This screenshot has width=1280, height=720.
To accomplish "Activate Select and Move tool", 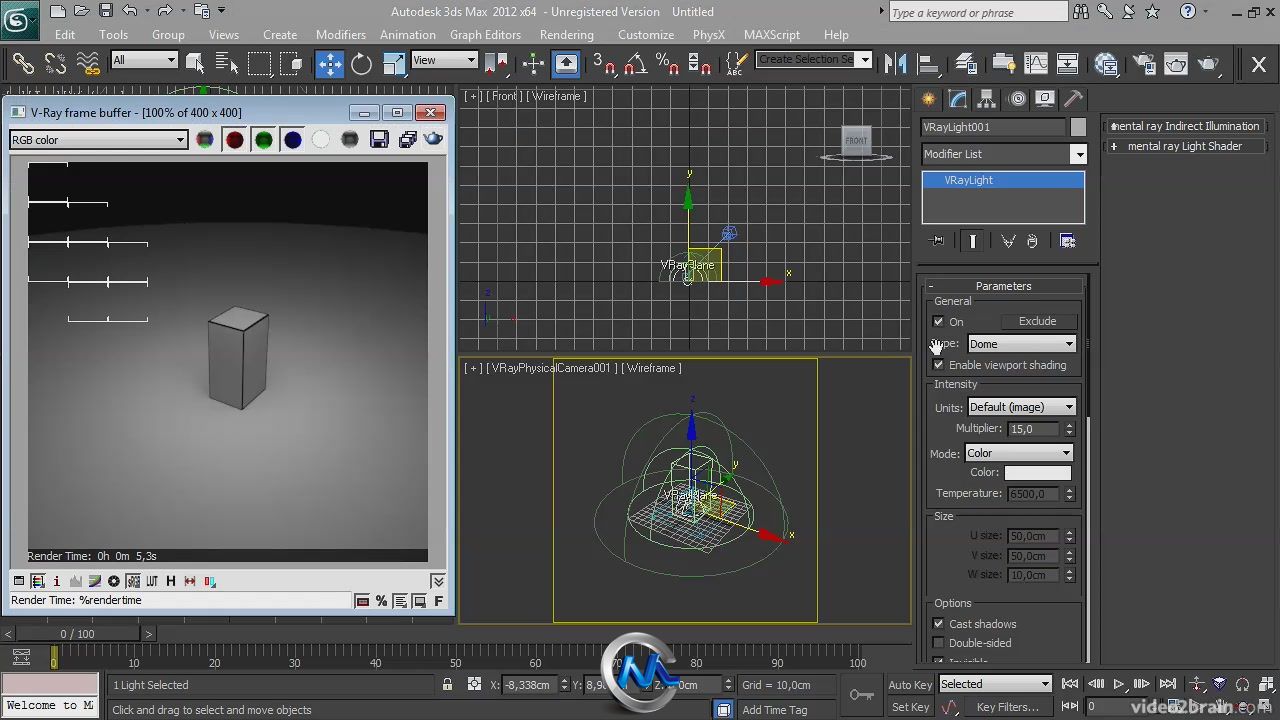I will click(x=329, y=63).
